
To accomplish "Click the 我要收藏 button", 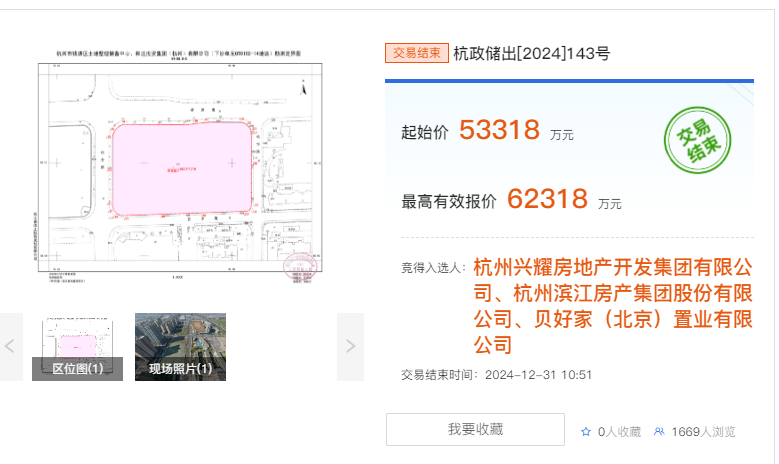I will 475,429.
